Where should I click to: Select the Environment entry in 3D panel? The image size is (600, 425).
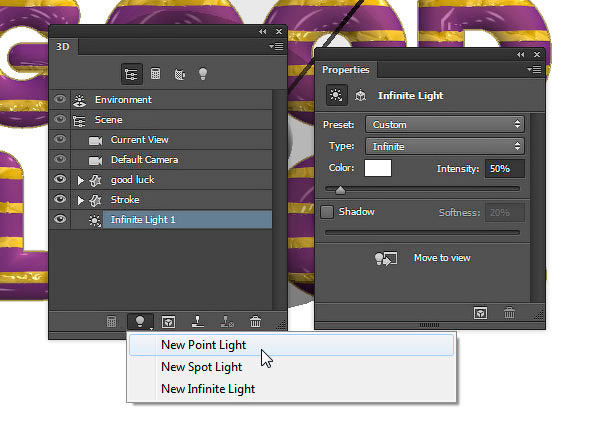click(x=161, y=99)
